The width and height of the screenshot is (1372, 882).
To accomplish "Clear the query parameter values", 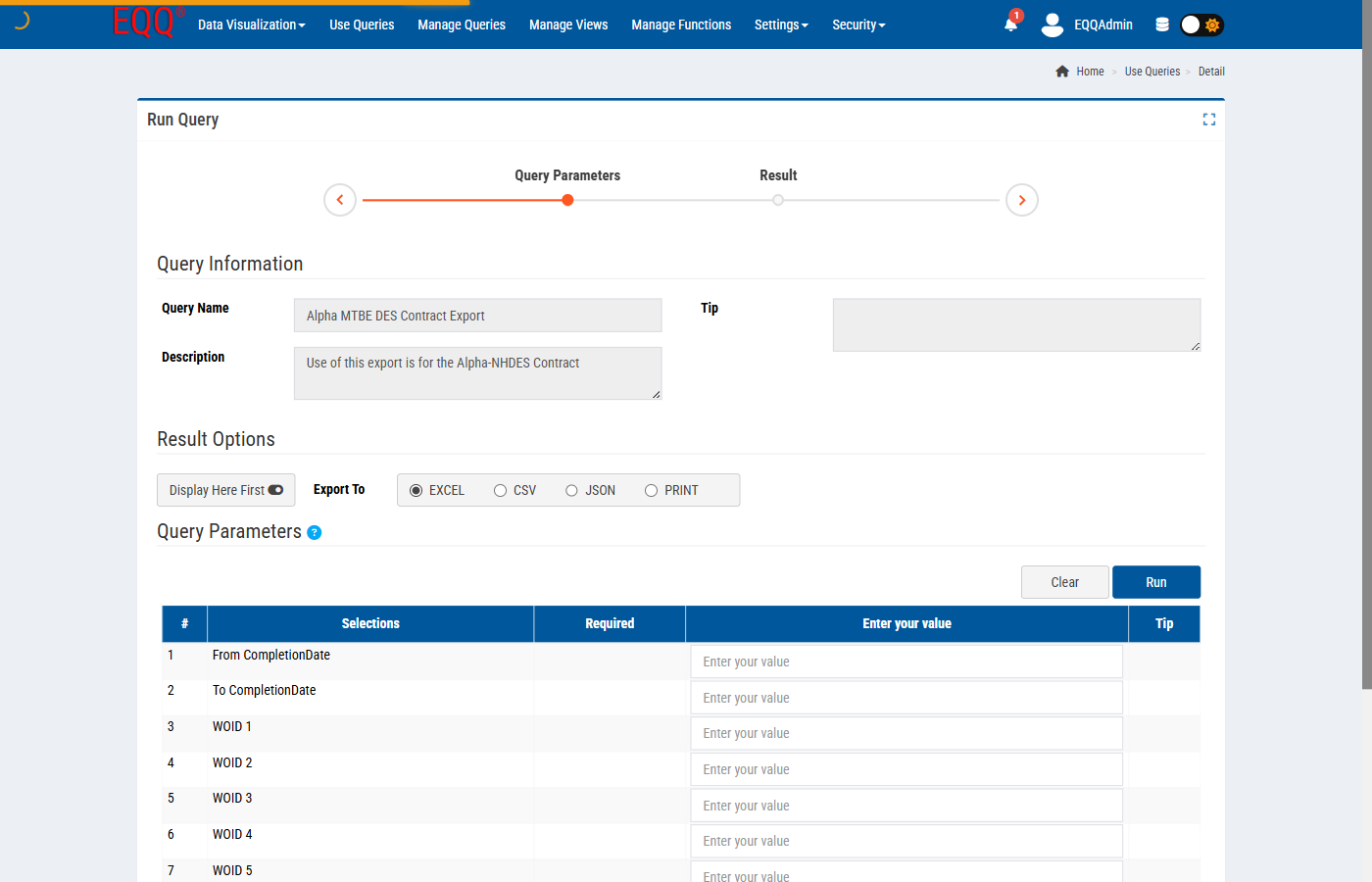I will point(1064,581).
